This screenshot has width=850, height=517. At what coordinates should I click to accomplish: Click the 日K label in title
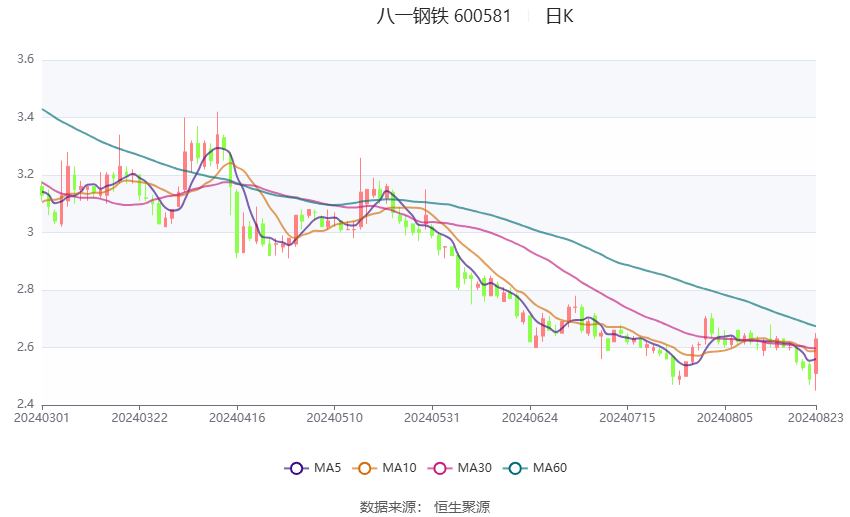[x=559, y=16]
